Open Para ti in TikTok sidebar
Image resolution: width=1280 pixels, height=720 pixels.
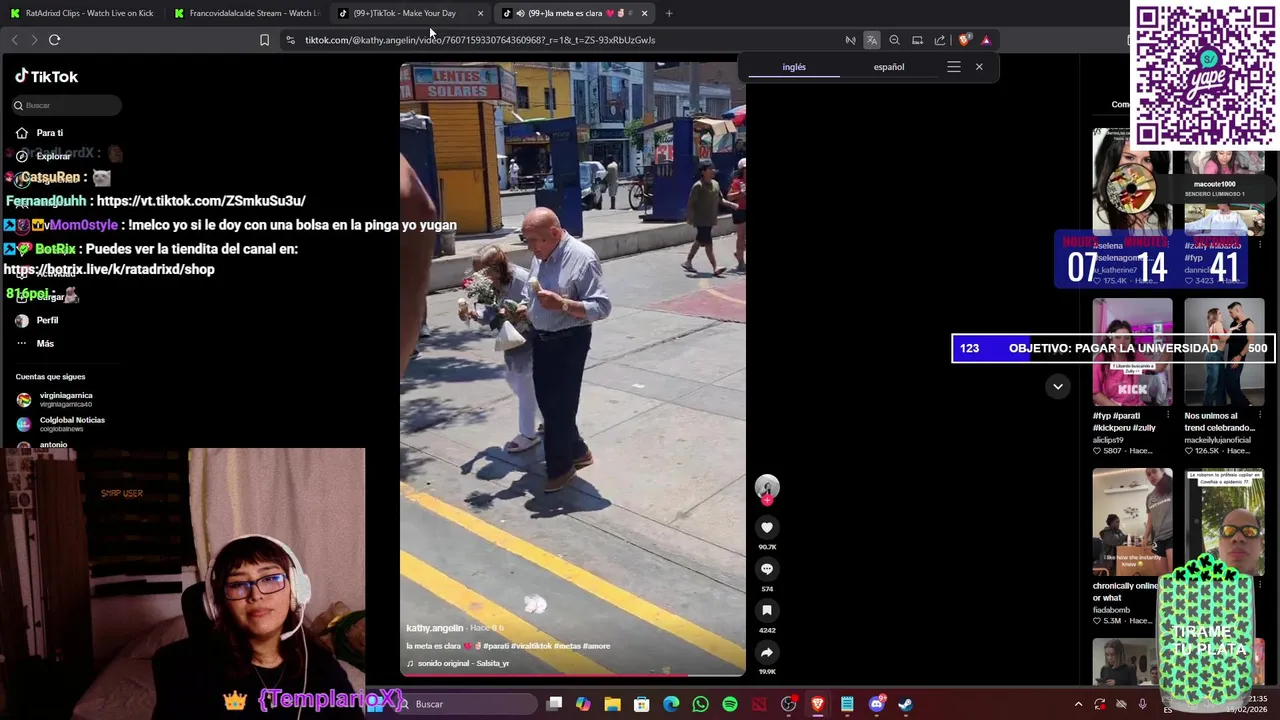(49, 133)
